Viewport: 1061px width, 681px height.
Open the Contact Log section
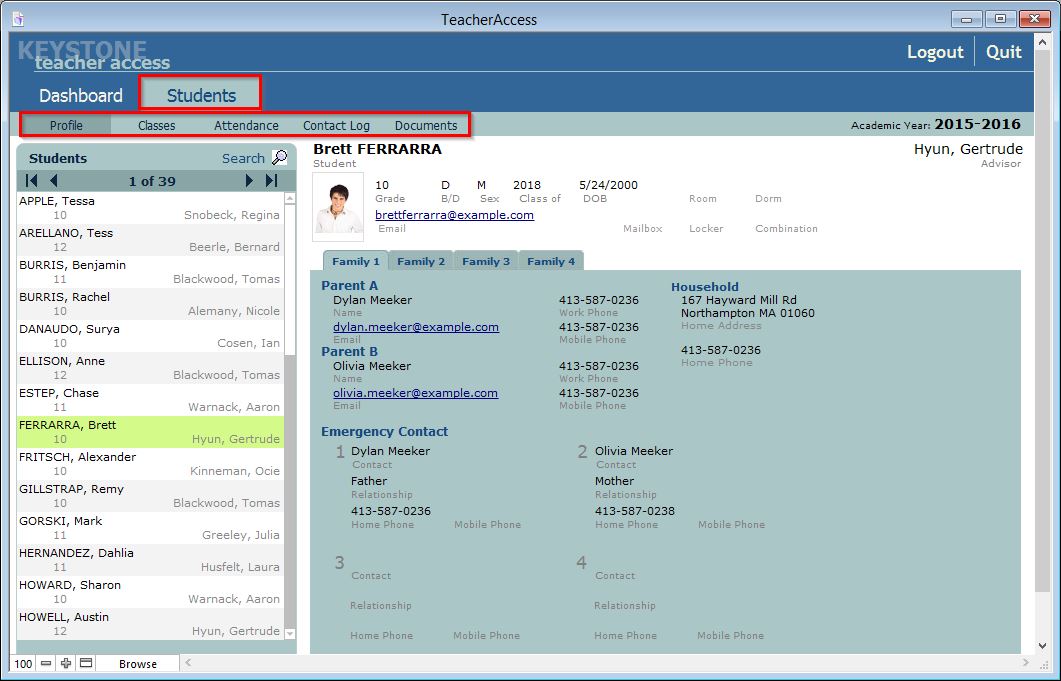pos(336,126)
